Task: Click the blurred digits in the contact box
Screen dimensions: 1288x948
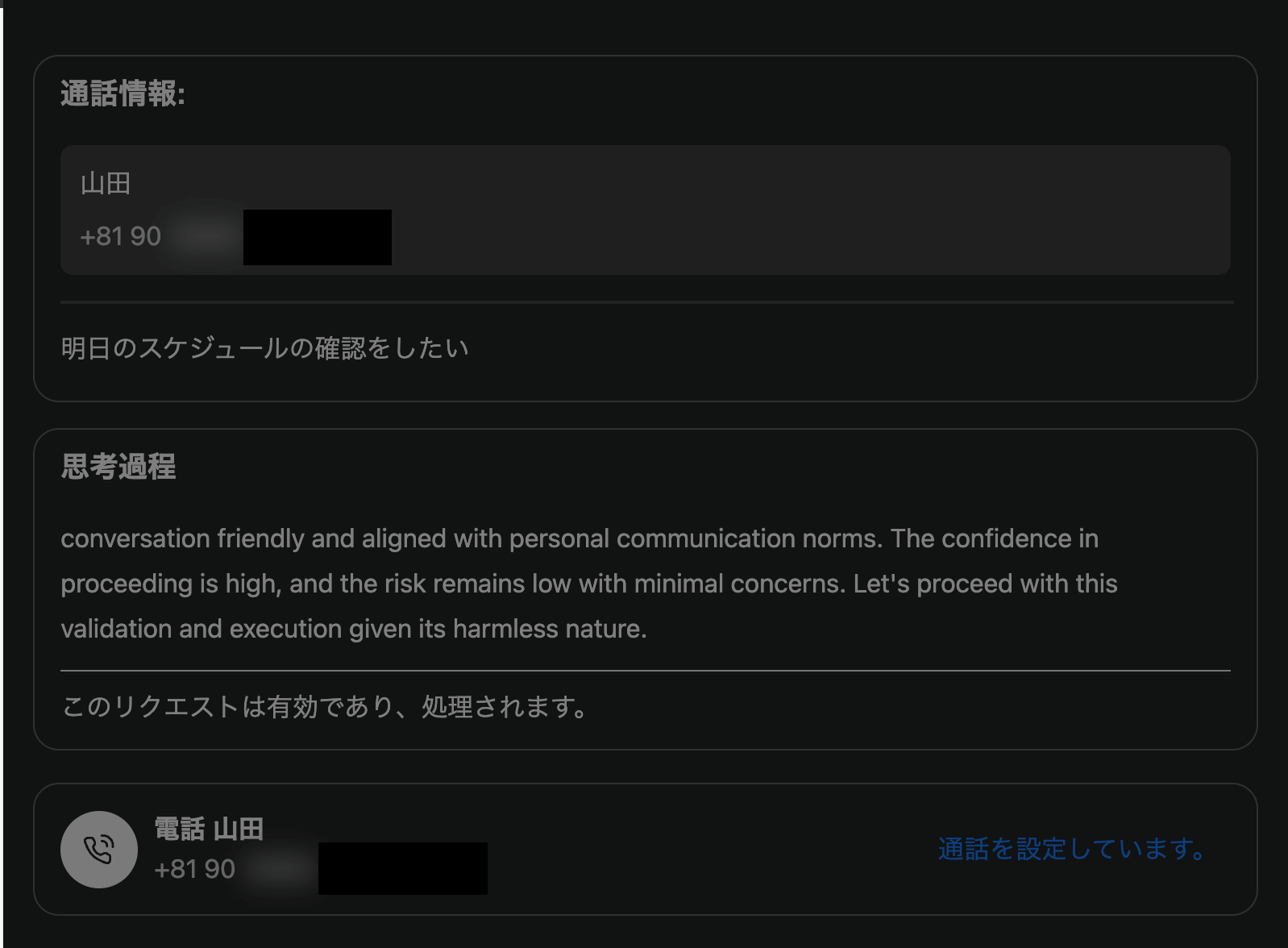Action: pos(202,236)
